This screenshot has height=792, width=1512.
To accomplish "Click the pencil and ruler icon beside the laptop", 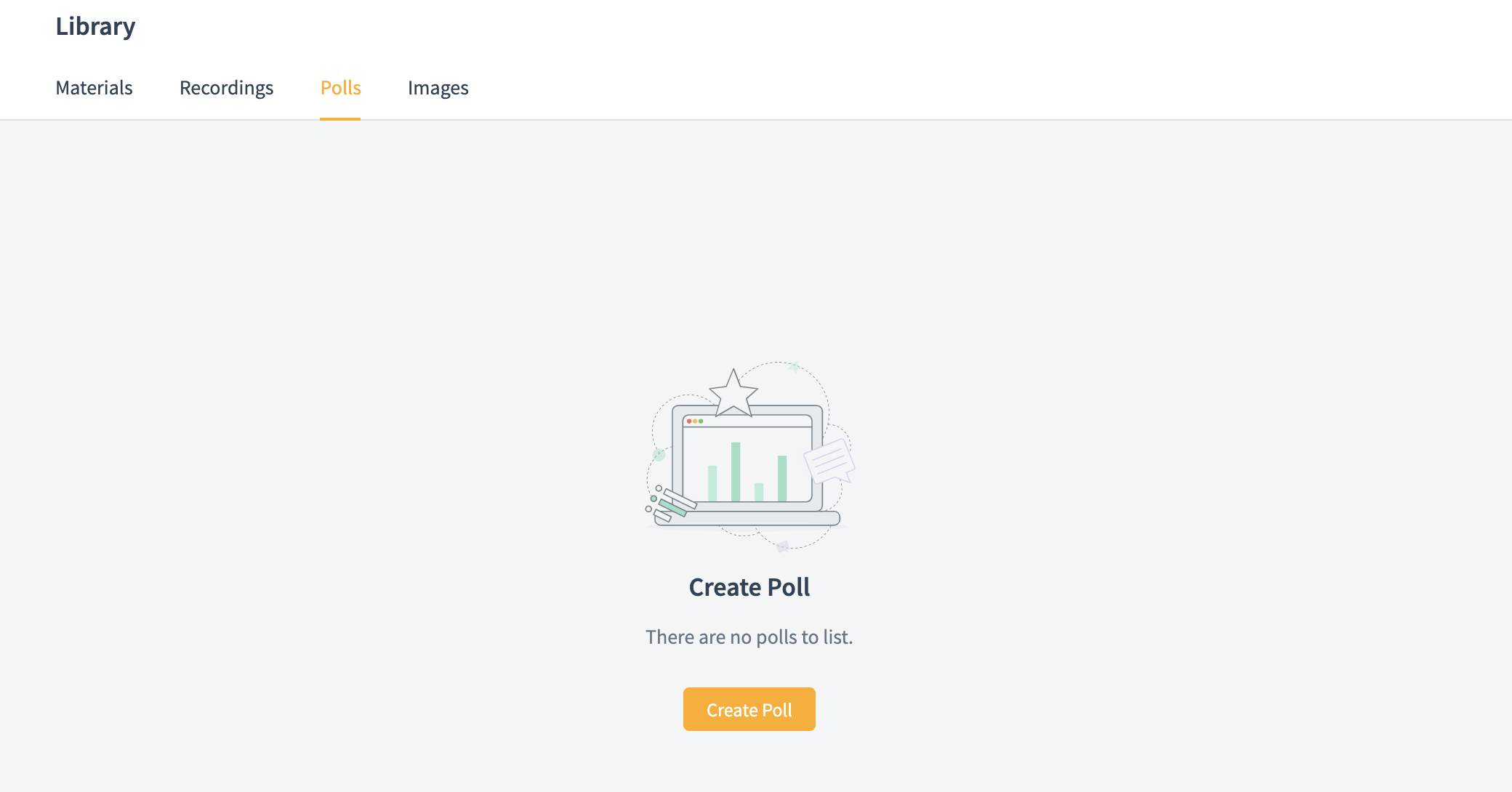I will click(672, 504).
